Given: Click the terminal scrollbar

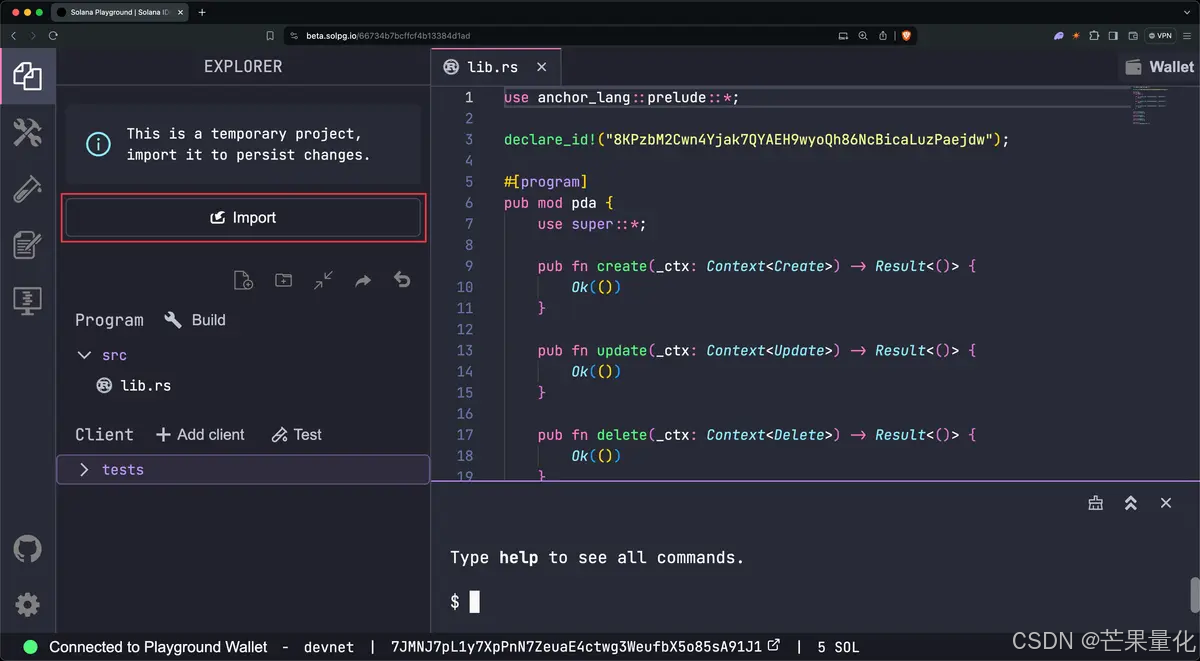Looking at the screenshot, I should [1195, 594].
